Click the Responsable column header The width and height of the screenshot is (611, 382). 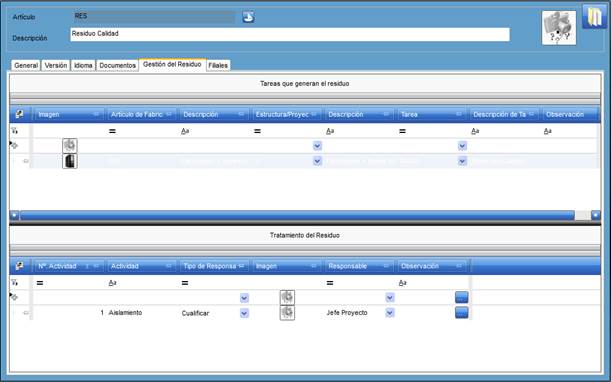pos(358,266)
